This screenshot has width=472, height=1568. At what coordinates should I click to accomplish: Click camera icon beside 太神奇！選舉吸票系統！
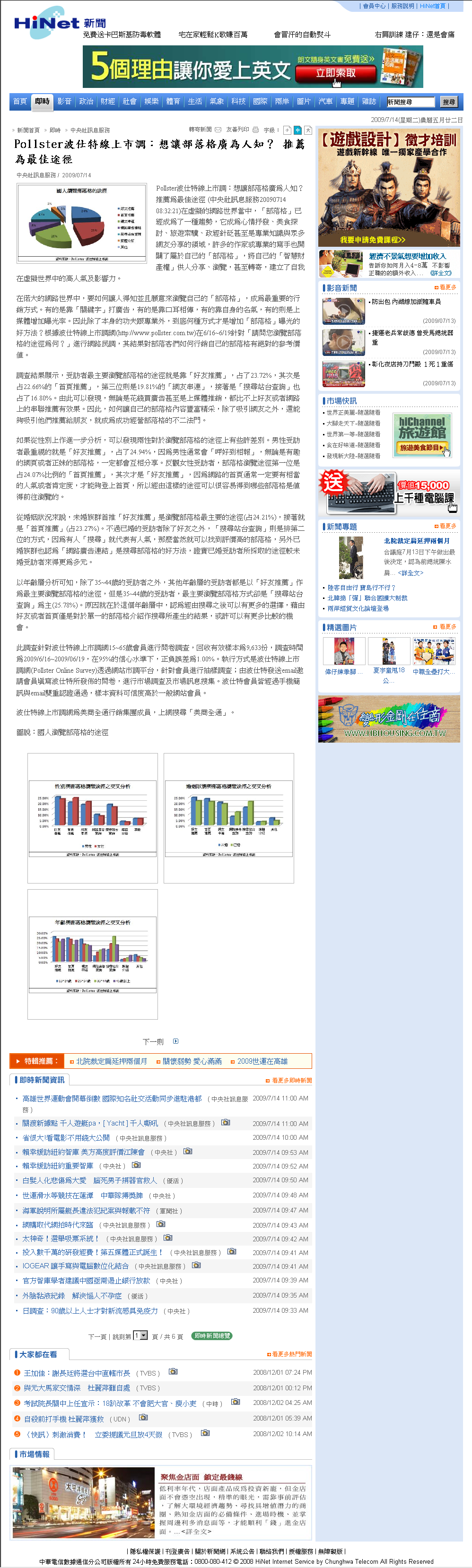coord(167,1238)
